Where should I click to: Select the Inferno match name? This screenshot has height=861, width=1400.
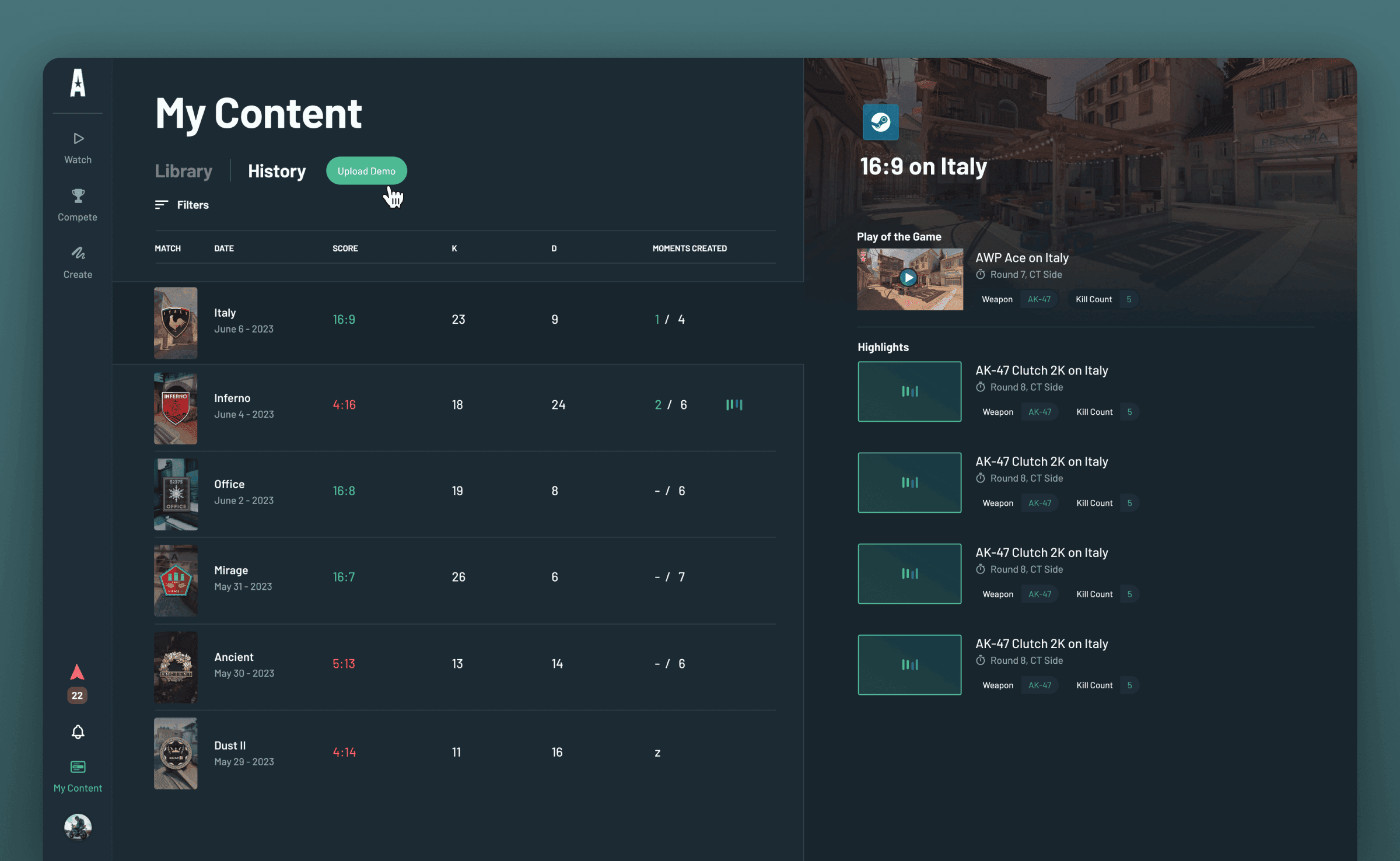pyautogui.click(x=232, y=398)
